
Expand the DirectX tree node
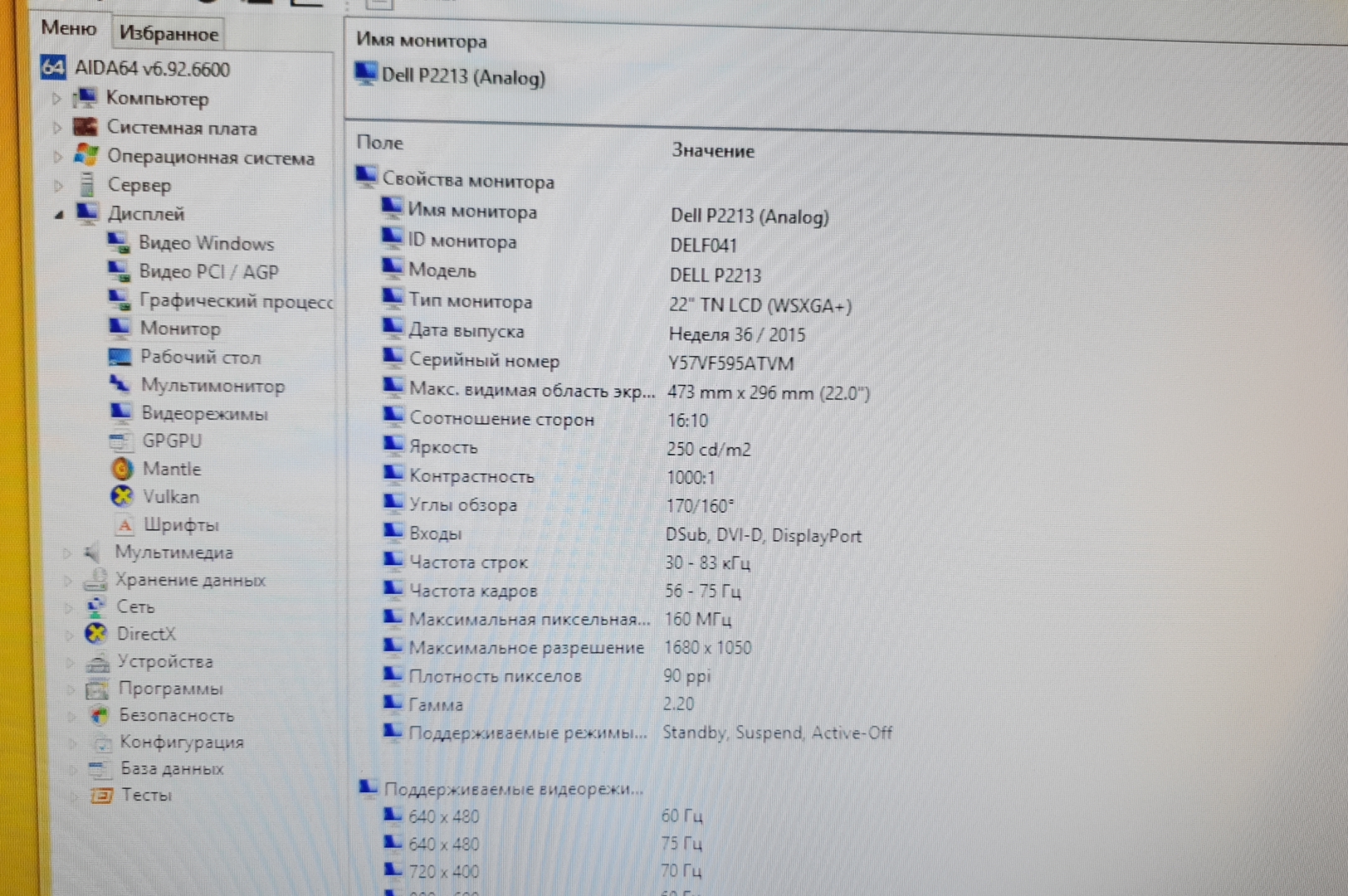tap(70, 635)
